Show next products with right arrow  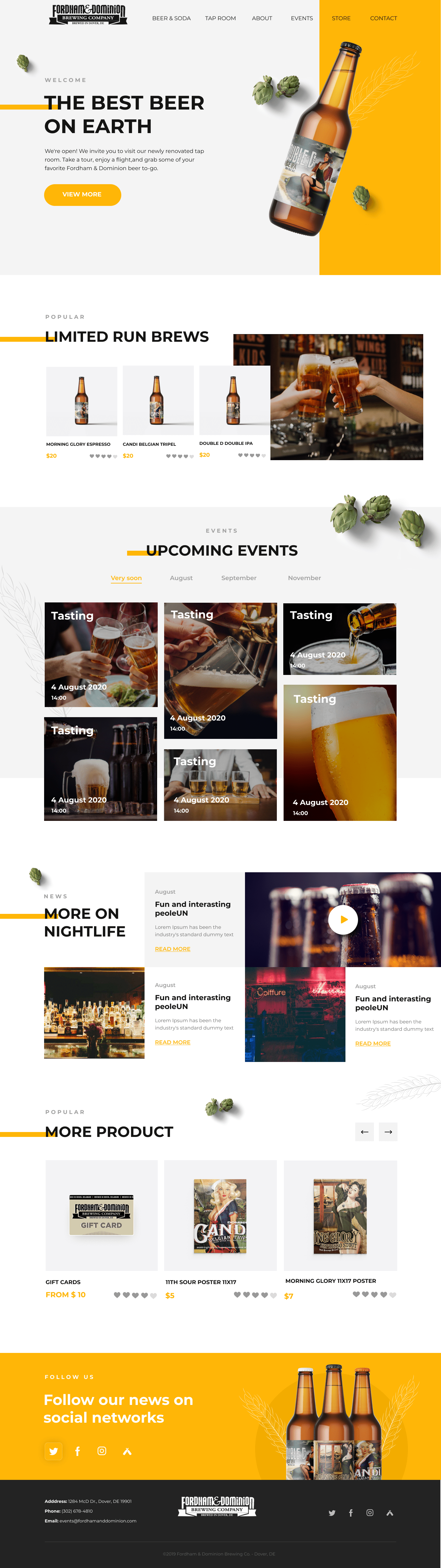click(x=388, y=1132)
